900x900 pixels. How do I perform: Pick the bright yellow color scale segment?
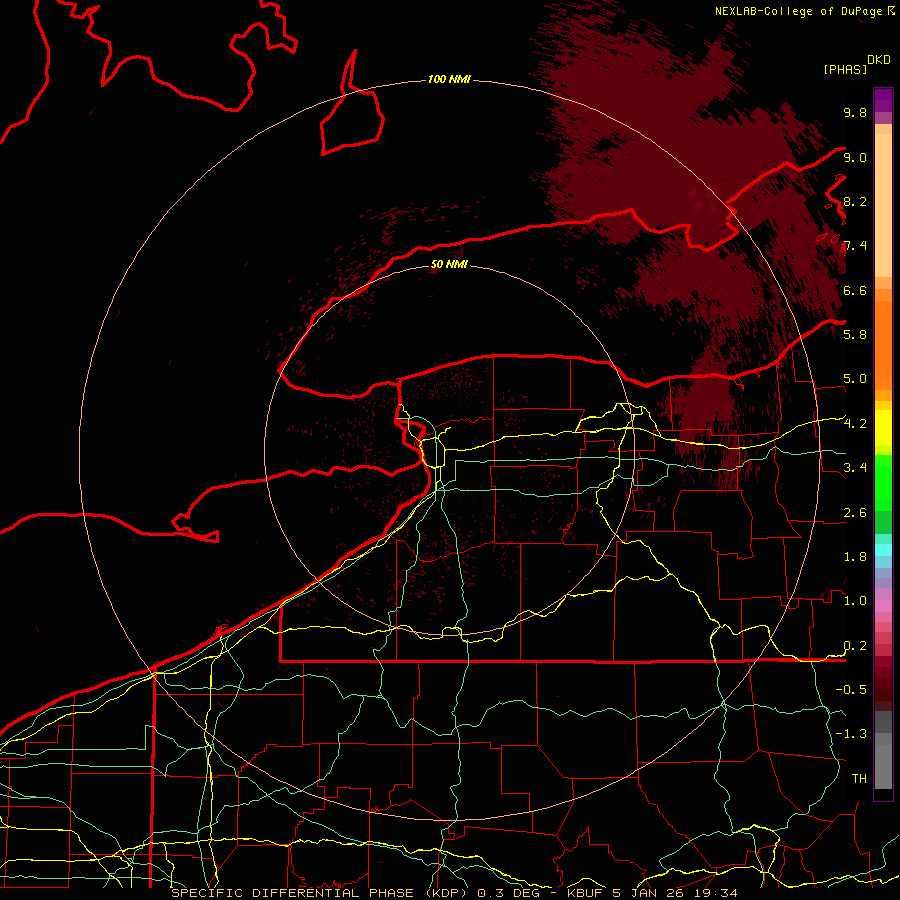point(883,428)
